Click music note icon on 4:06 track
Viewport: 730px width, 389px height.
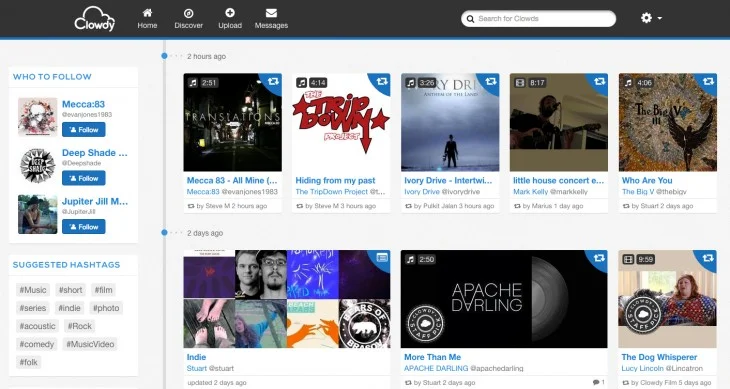point(629,83)
